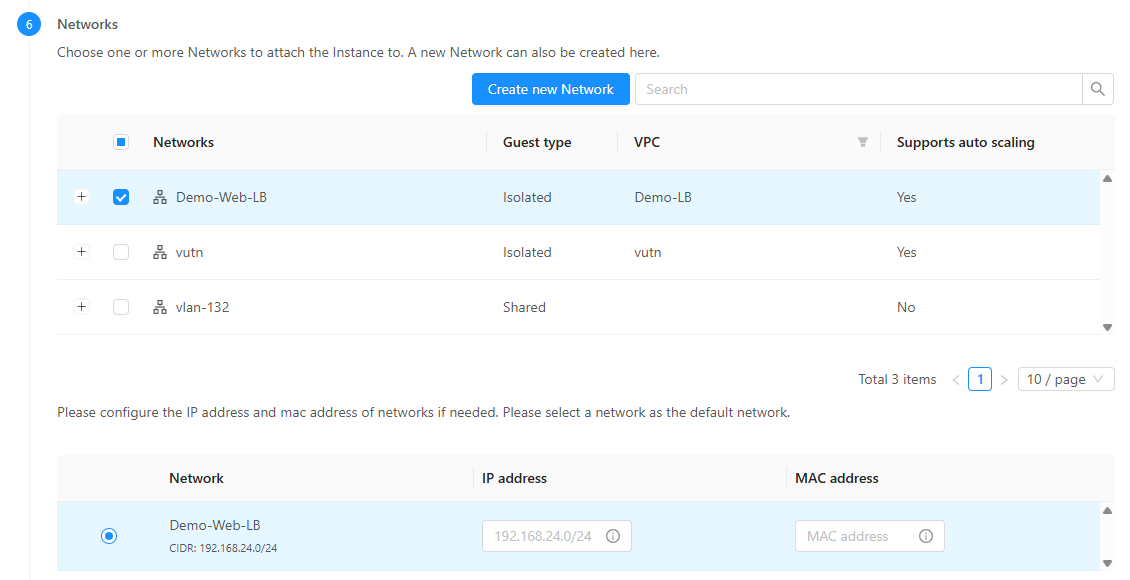Click the MAC address info icon
The width and height of the screenshot is (1130, 580).
926,536
